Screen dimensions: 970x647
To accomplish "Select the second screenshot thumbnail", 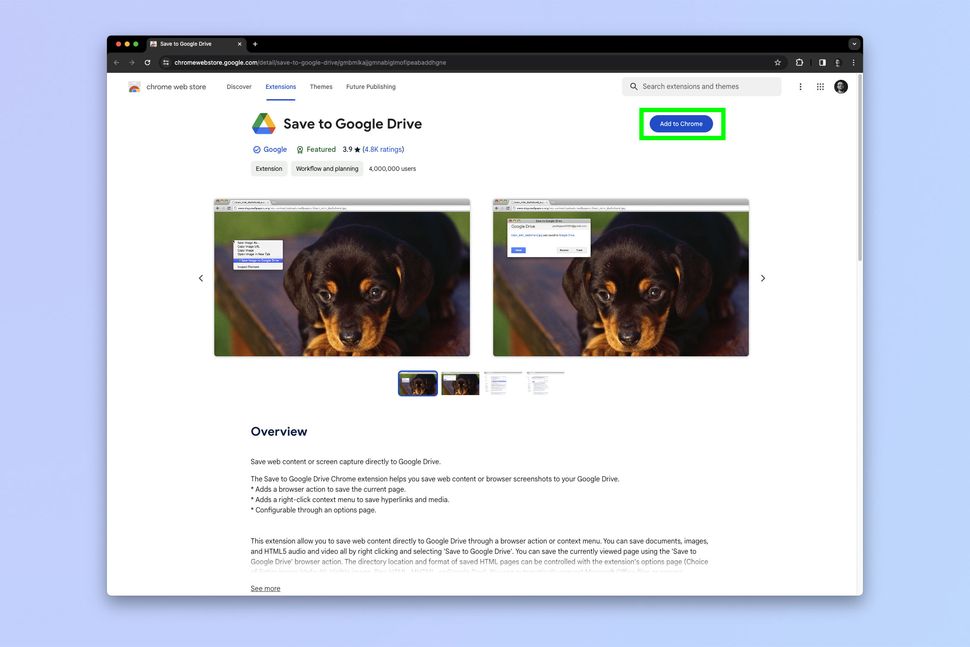I will tap(460, 383).
